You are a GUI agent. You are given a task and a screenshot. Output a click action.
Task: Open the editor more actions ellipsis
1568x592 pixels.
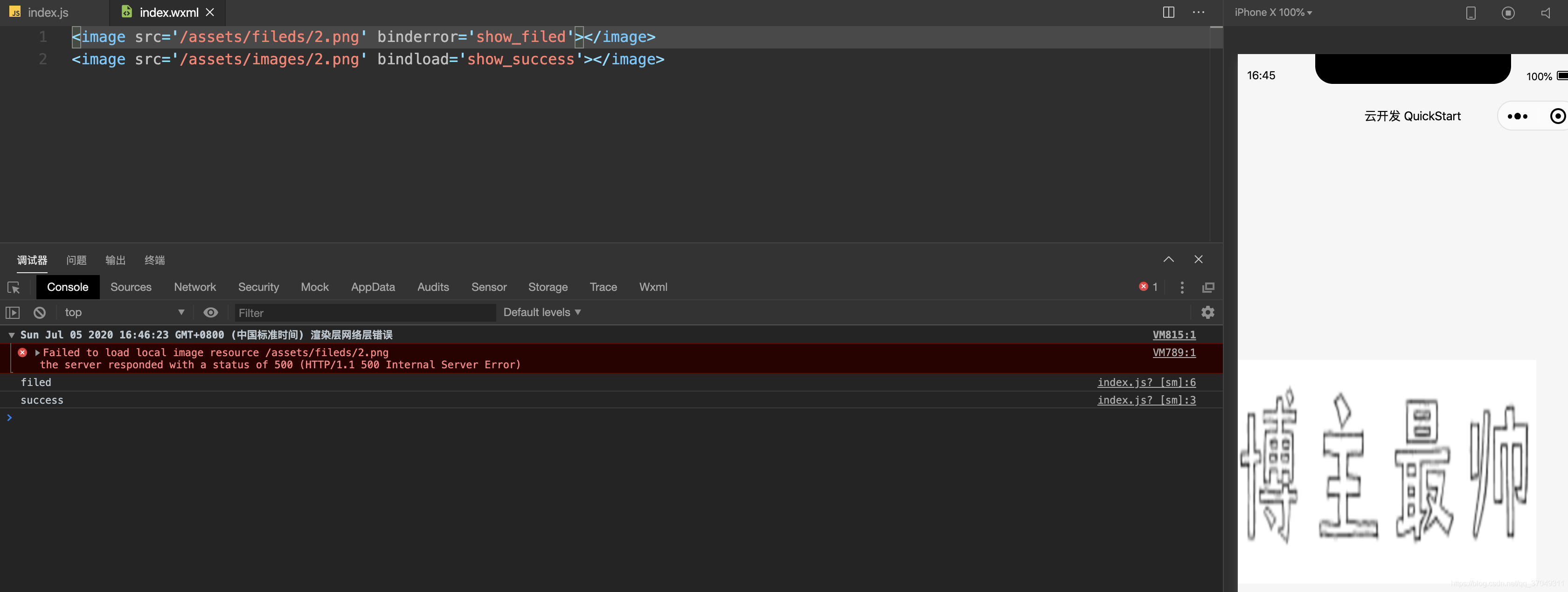click(1199, 12)
